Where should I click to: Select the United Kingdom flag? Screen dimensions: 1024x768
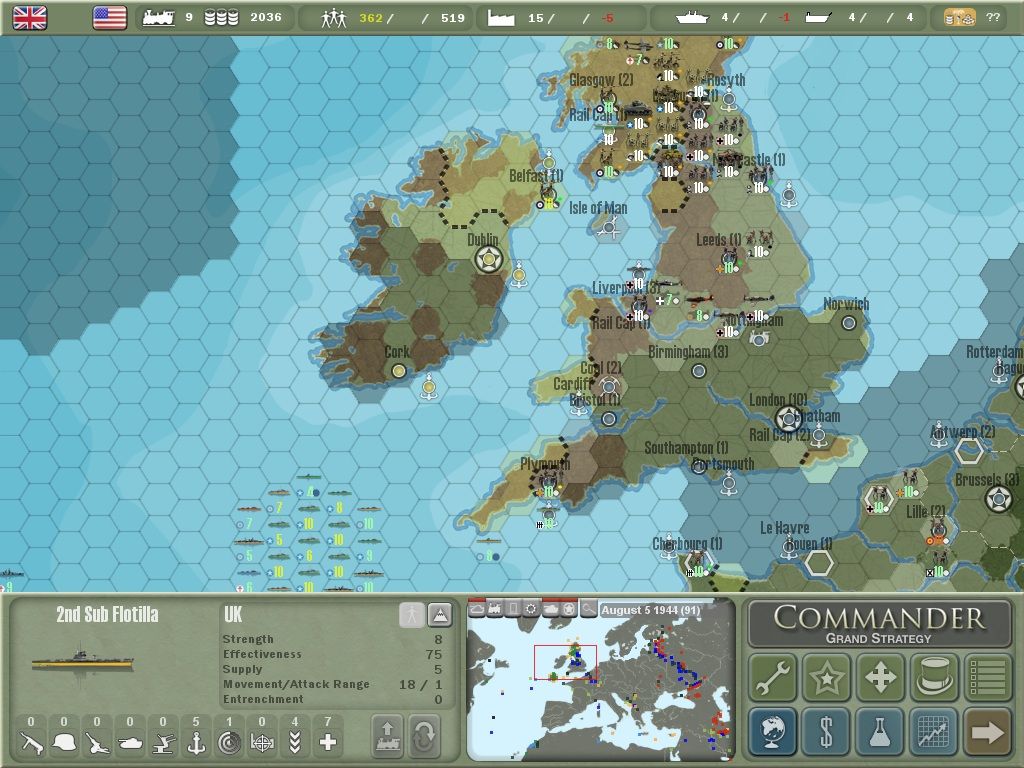point(30,18)
